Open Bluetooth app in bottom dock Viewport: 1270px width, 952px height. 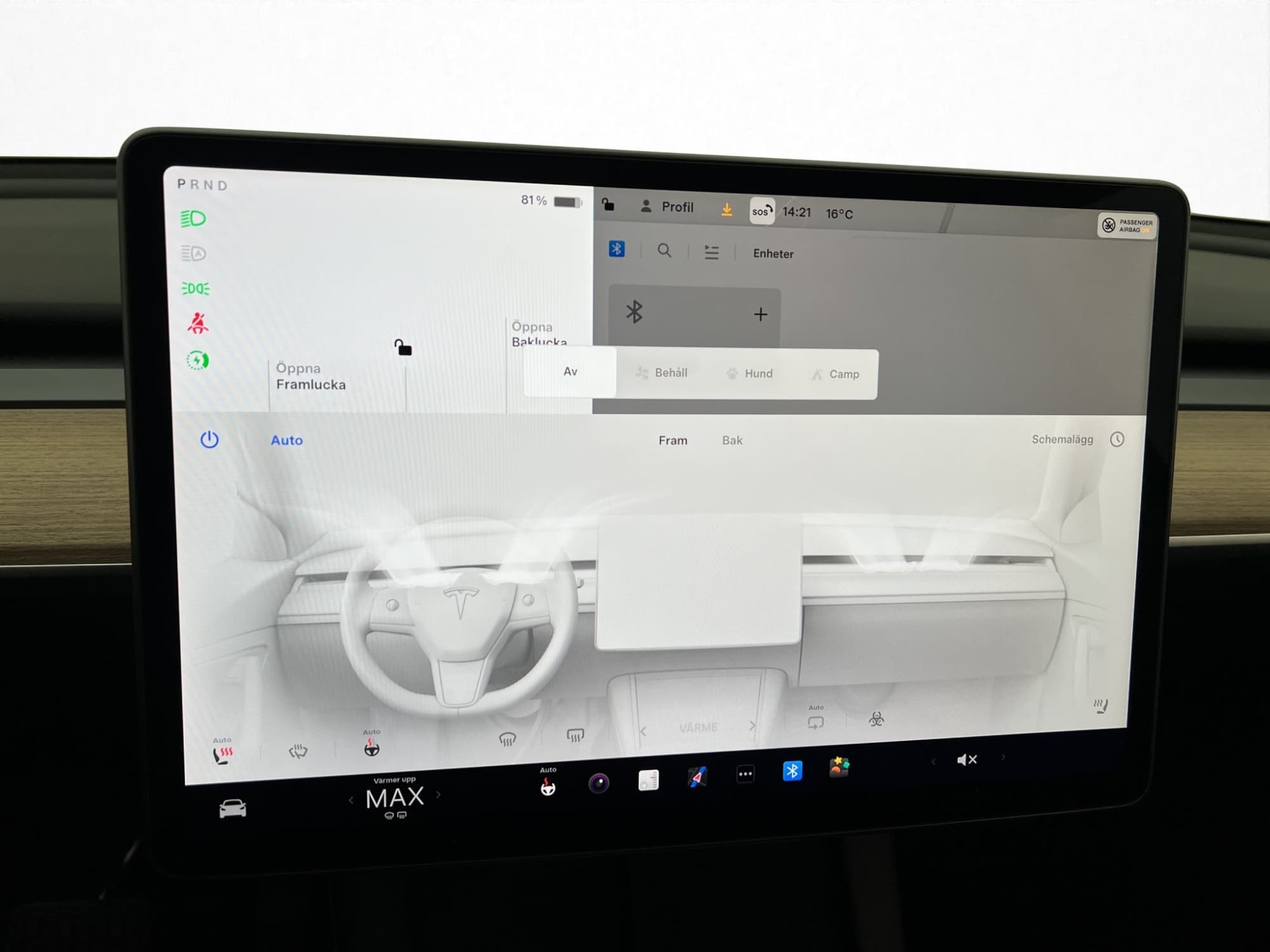[792, 771]
